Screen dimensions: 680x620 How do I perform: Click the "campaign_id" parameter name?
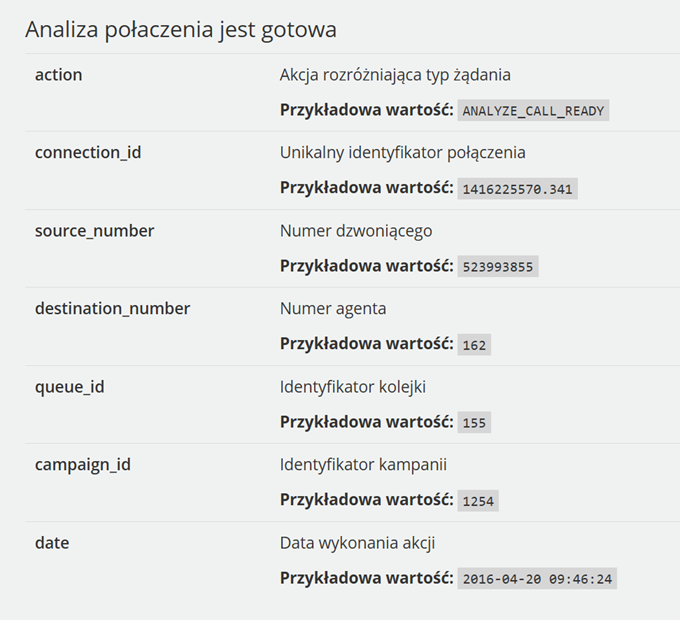coord(83,465)
